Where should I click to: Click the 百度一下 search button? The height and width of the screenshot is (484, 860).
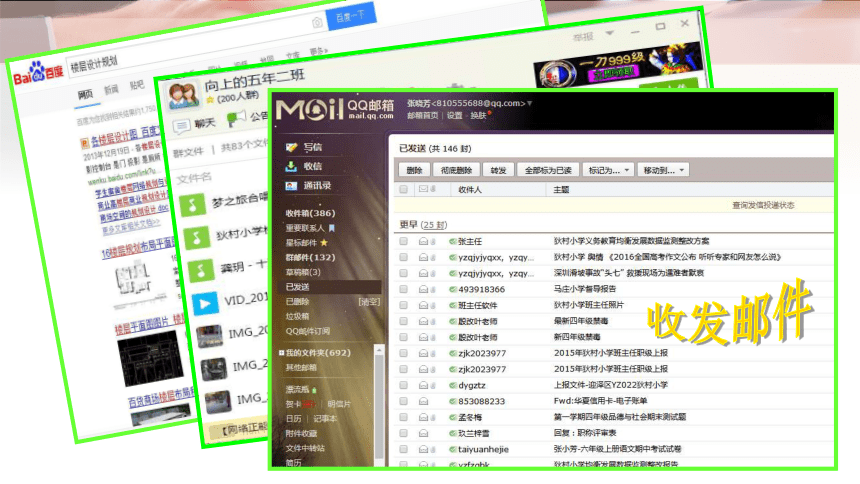(x=351, y=16)
